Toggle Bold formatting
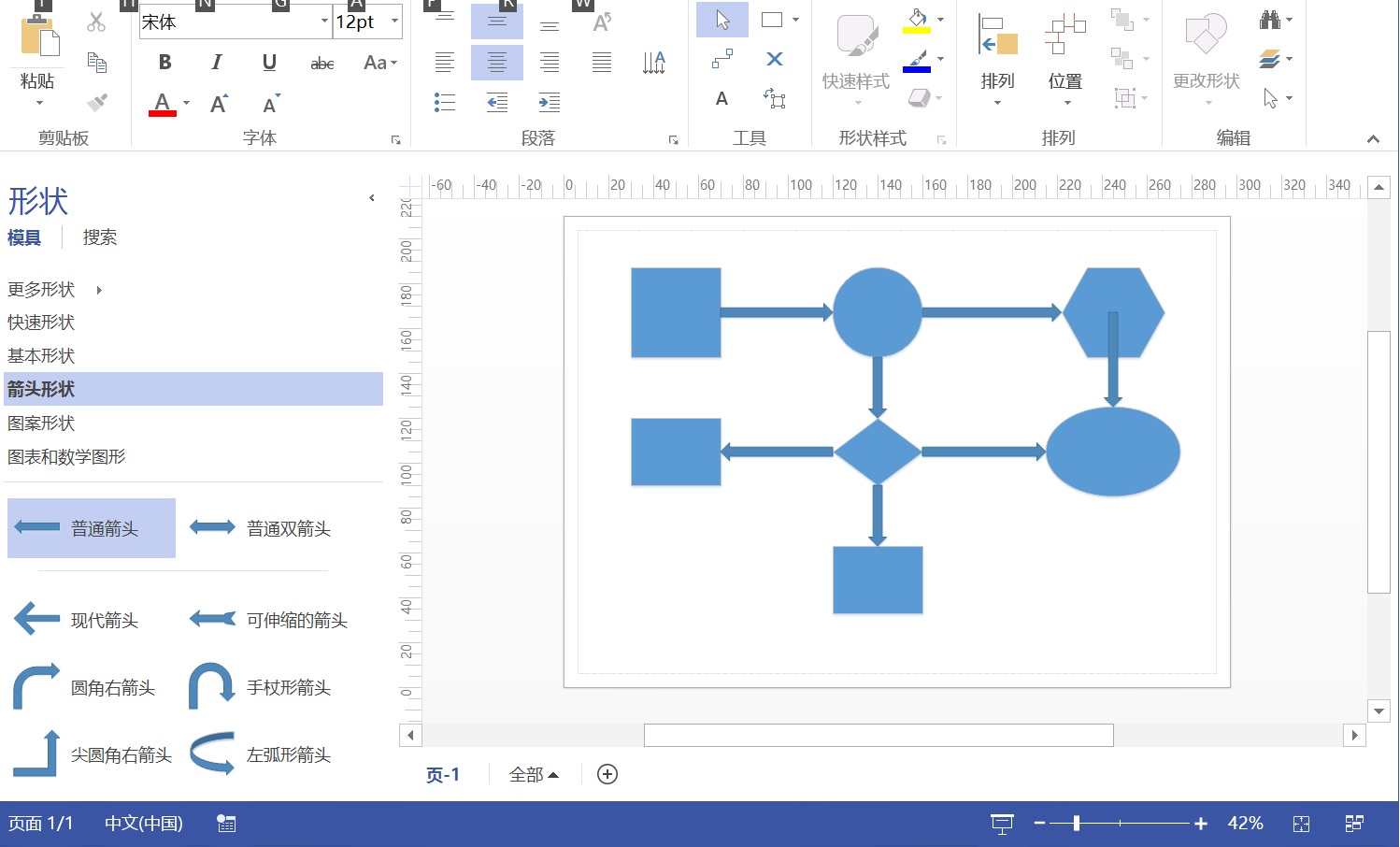1400x847 pixels. (x=164, y=63)
